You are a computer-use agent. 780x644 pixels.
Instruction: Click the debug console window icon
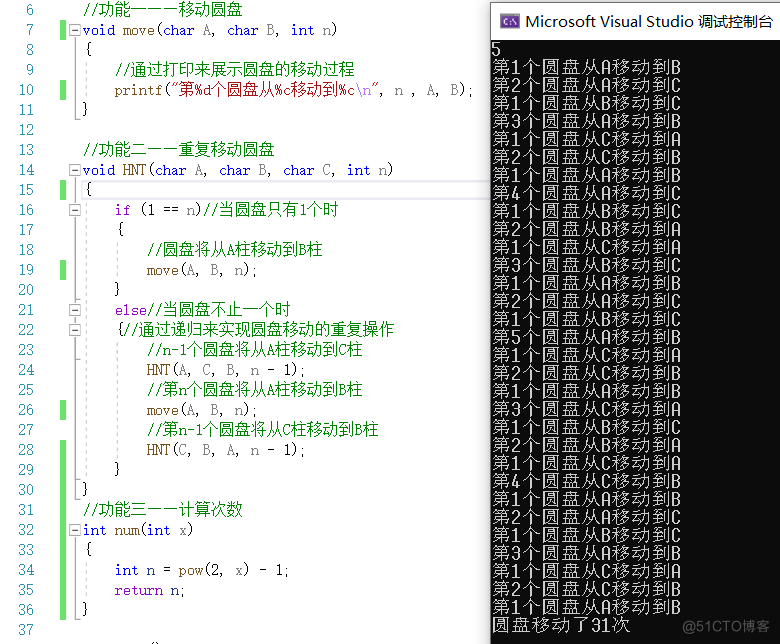point(510,21)
